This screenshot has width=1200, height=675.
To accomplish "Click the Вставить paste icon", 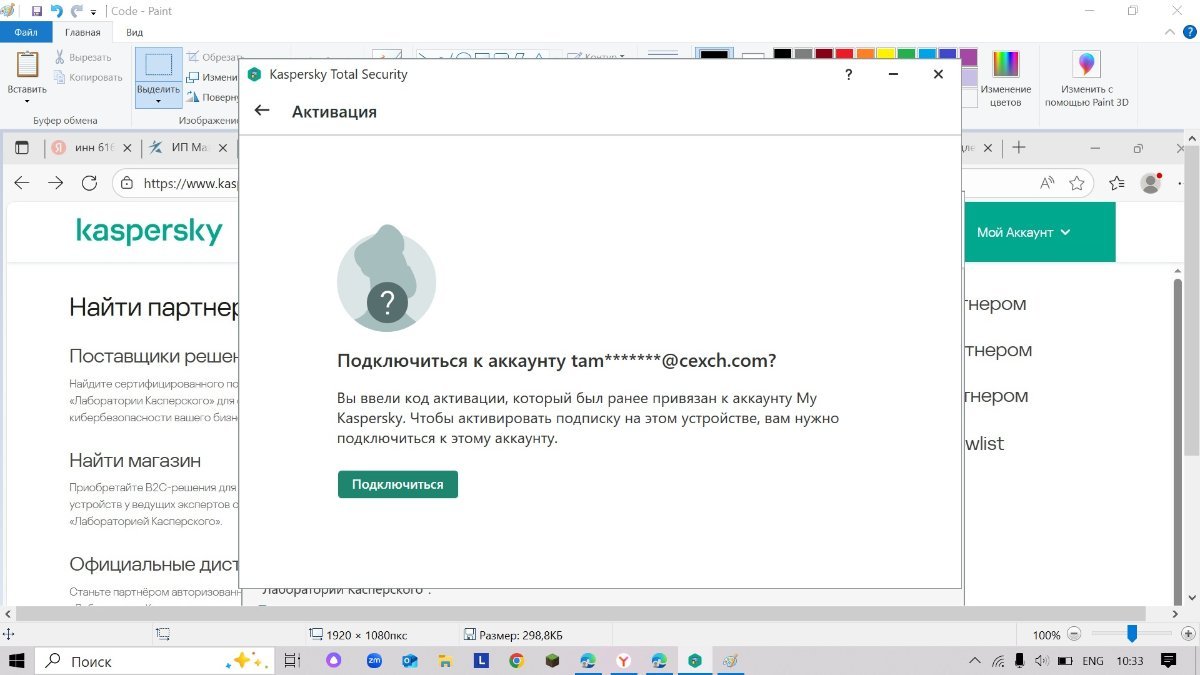I will 27,65.
